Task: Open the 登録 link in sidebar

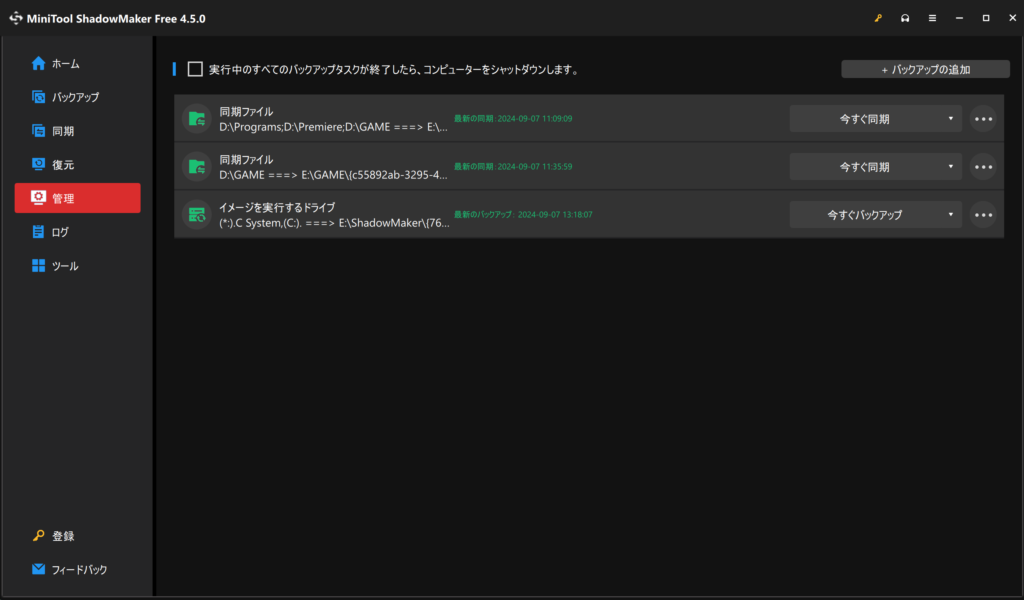Action: coord(63,536)
